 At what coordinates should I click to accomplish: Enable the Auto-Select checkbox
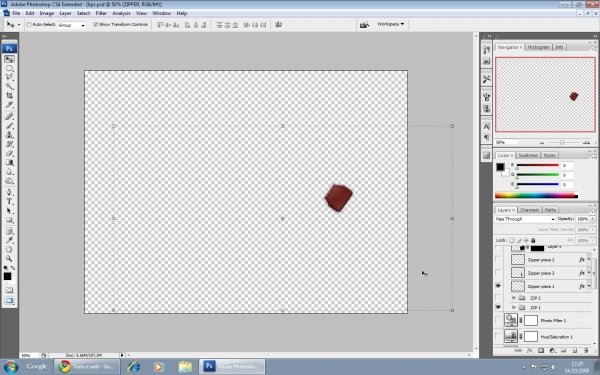point(29,24)
